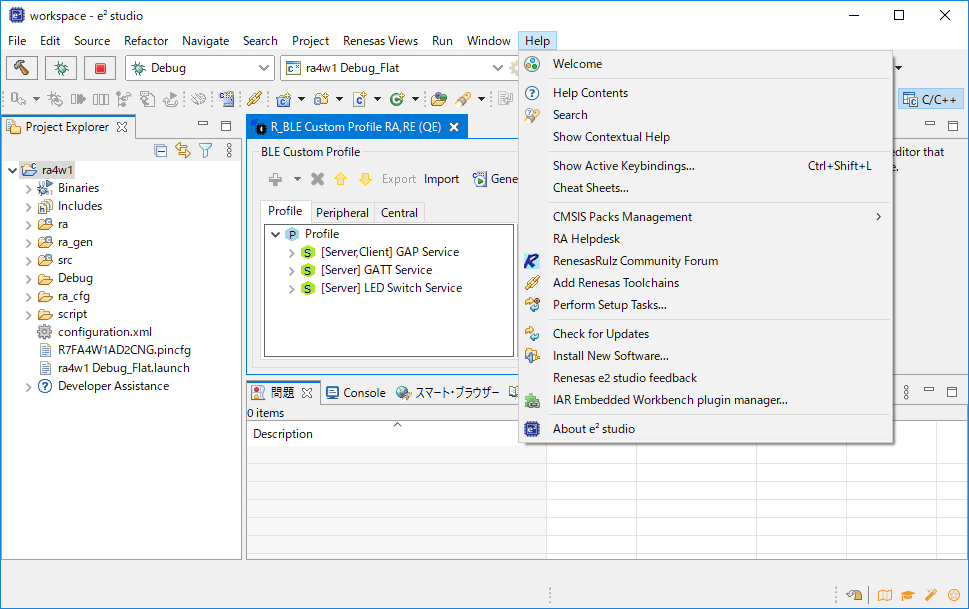Open the C/C++ perspective

[929, 100]
